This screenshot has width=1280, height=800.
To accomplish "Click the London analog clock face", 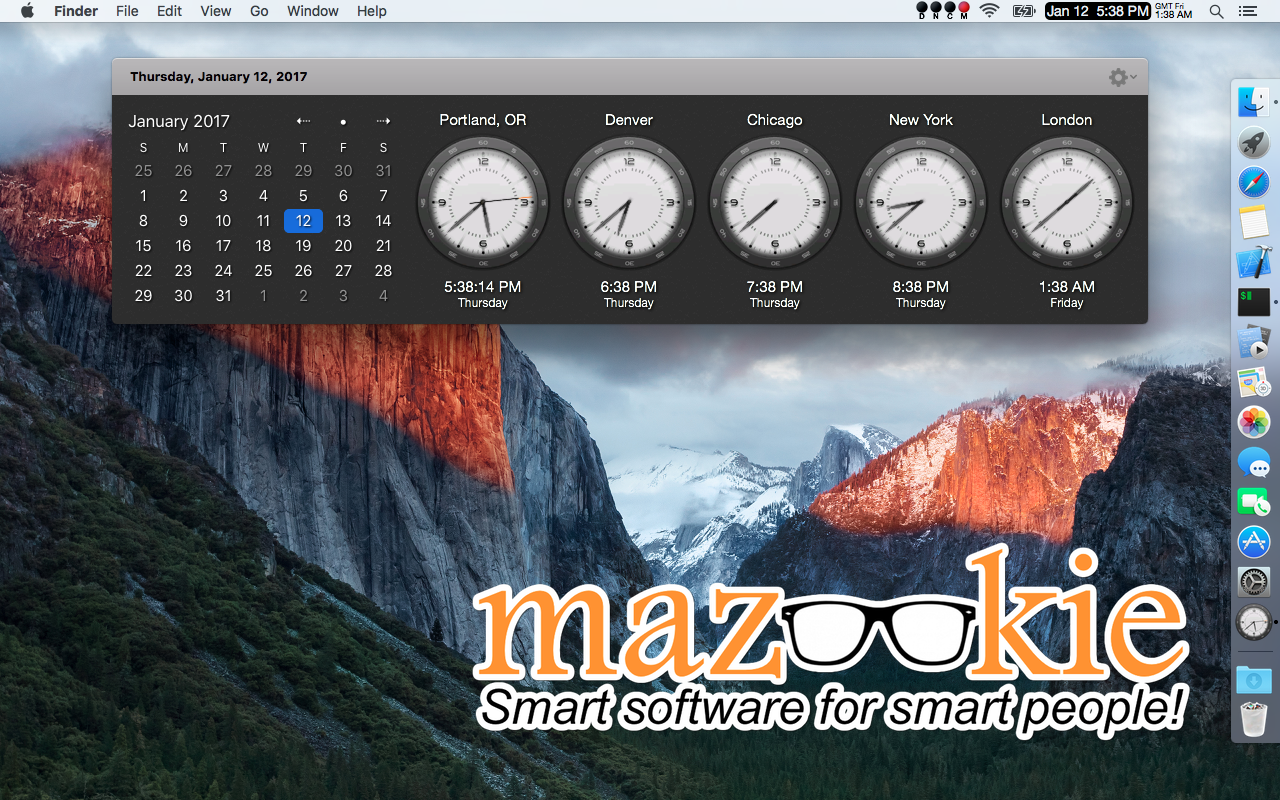I will (x=1067, y=202).
